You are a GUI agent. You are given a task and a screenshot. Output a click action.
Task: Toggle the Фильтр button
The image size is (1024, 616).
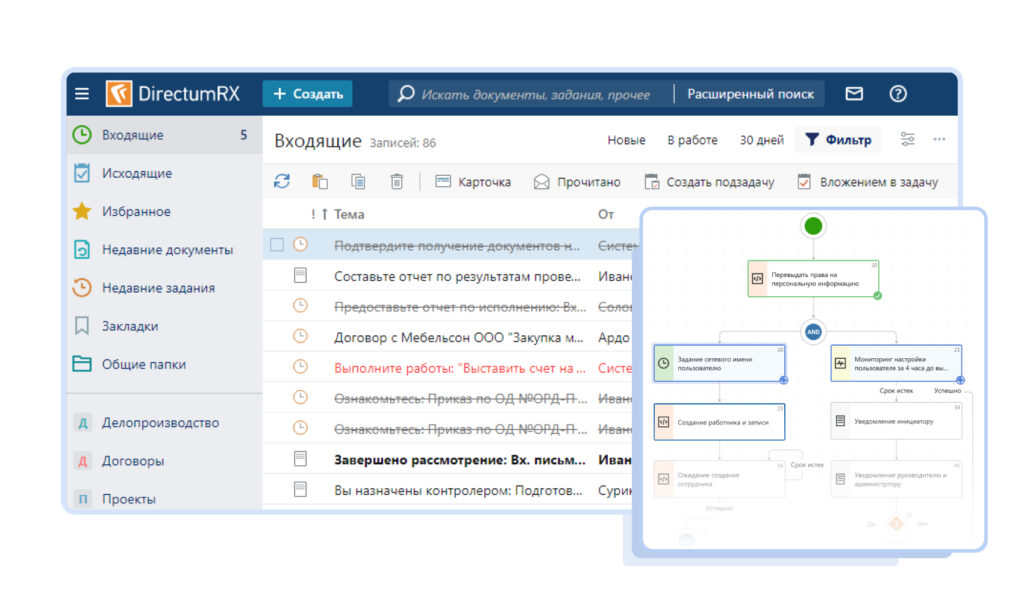838,140
